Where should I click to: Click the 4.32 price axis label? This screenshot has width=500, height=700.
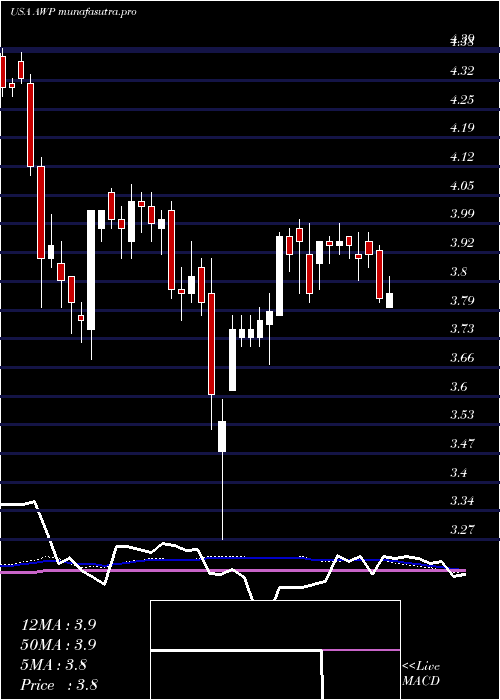point(462,71)
